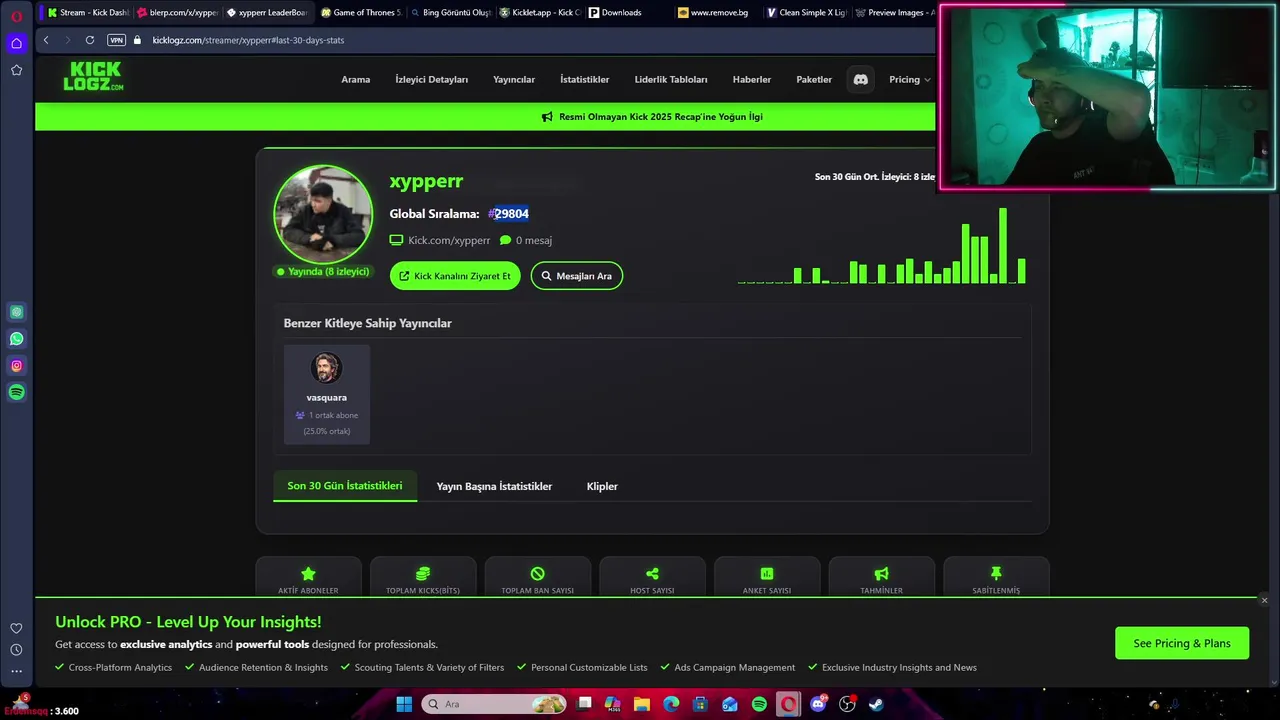
Task: Open the heart icon in Opera sidebar
Action: (16, 628)
